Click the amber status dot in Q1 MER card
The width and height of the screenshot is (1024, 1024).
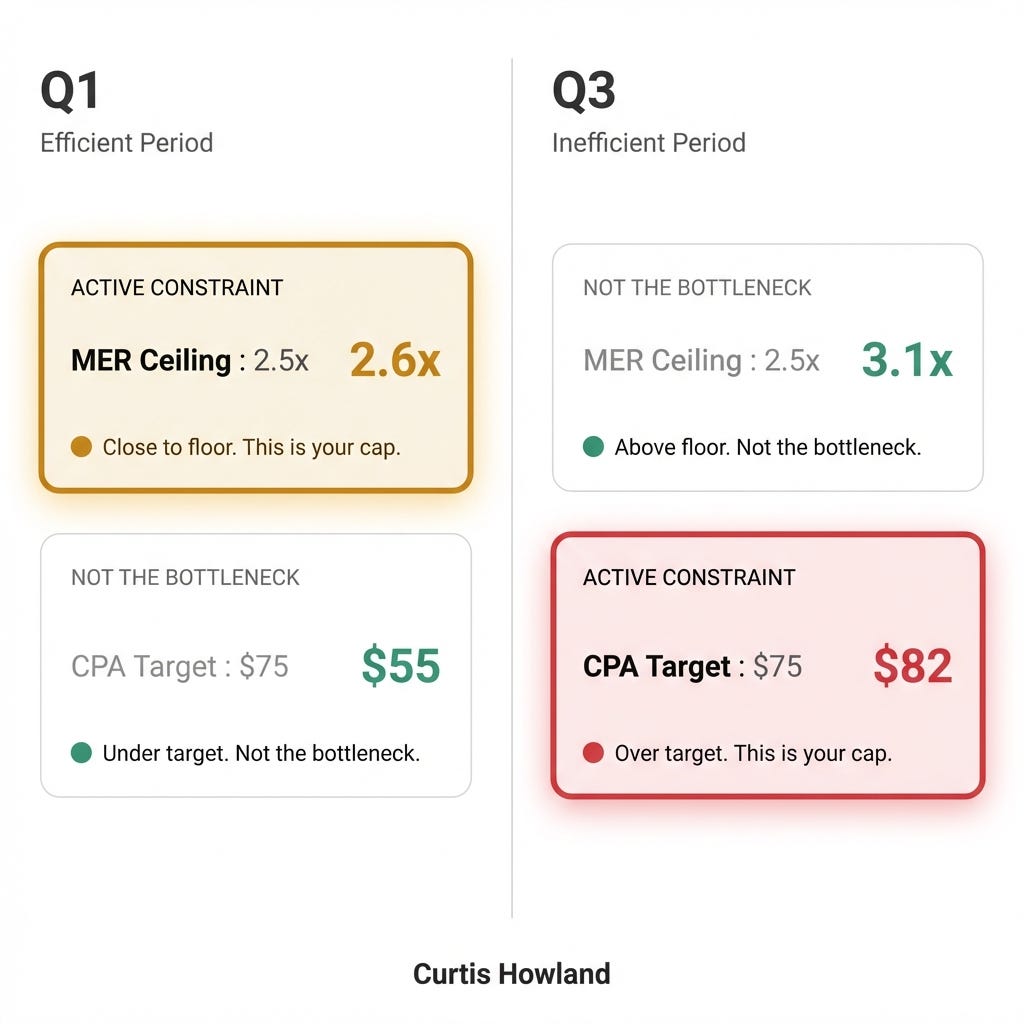click(81, 447)
